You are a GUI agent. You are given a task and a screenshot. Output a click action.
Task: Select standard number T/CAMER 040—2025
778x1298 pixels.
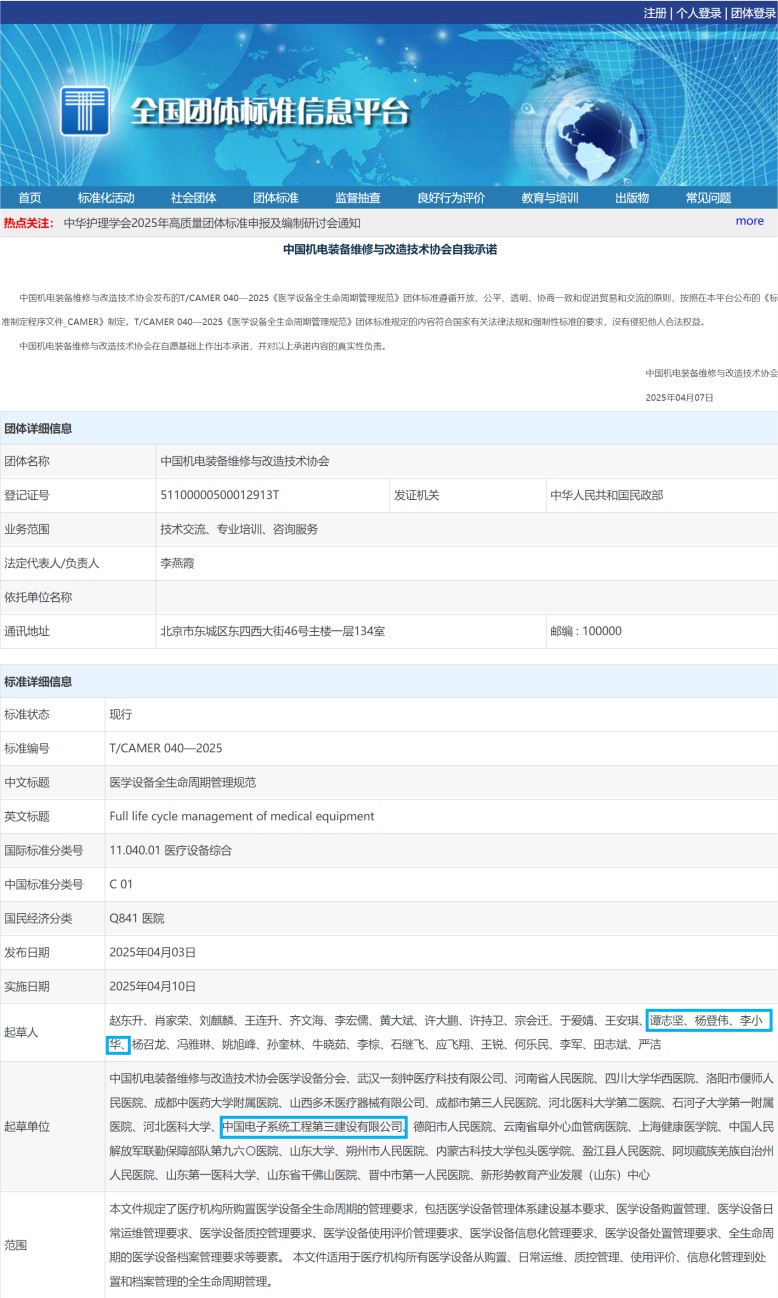pos(166,748)
